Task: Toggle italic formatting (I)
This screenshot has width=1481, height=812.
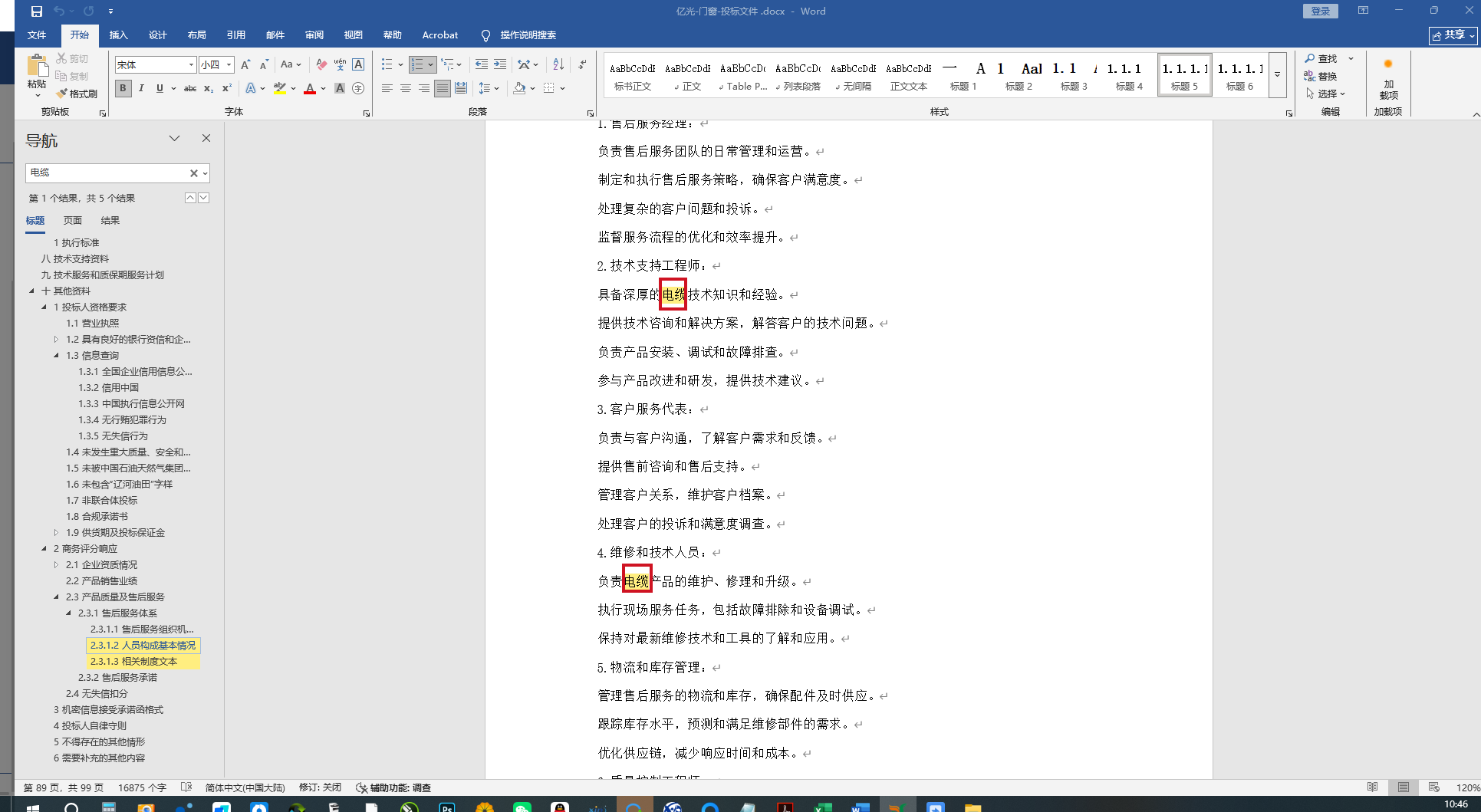Action: point(141,88)
